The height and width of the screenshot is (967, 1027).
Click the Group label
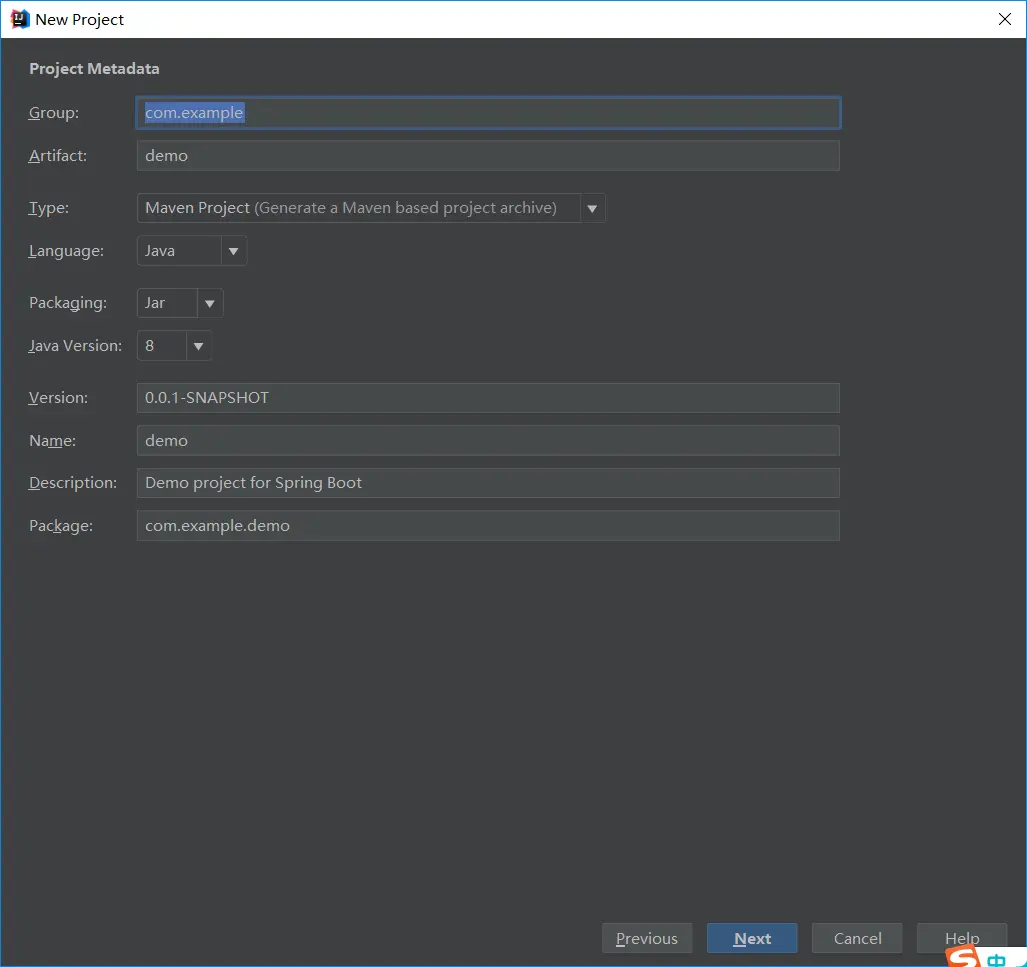pos(54,113)
